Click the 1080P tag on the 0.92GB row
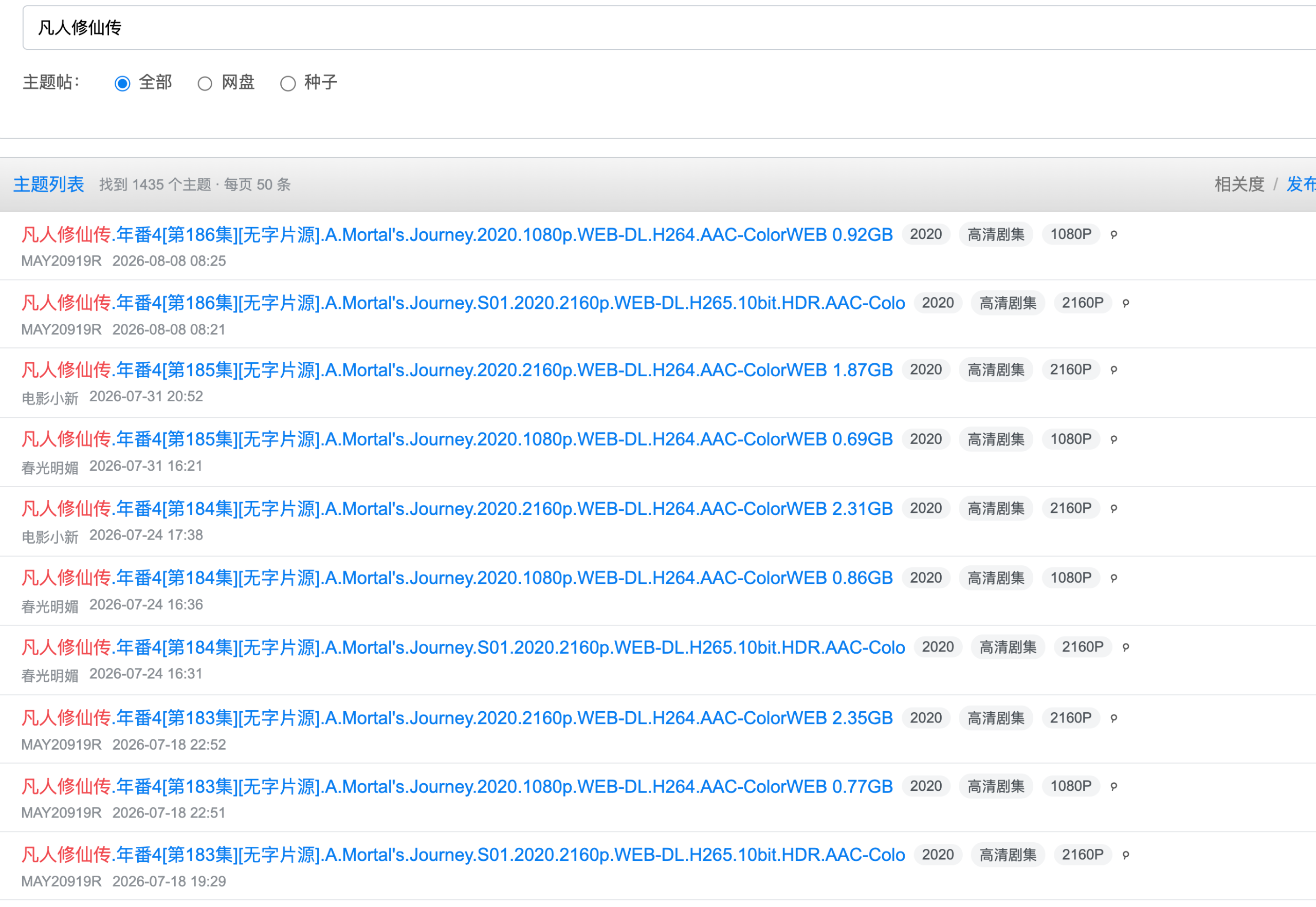The width and height of the screenshot is (1316, 907). pos(1070,234)
